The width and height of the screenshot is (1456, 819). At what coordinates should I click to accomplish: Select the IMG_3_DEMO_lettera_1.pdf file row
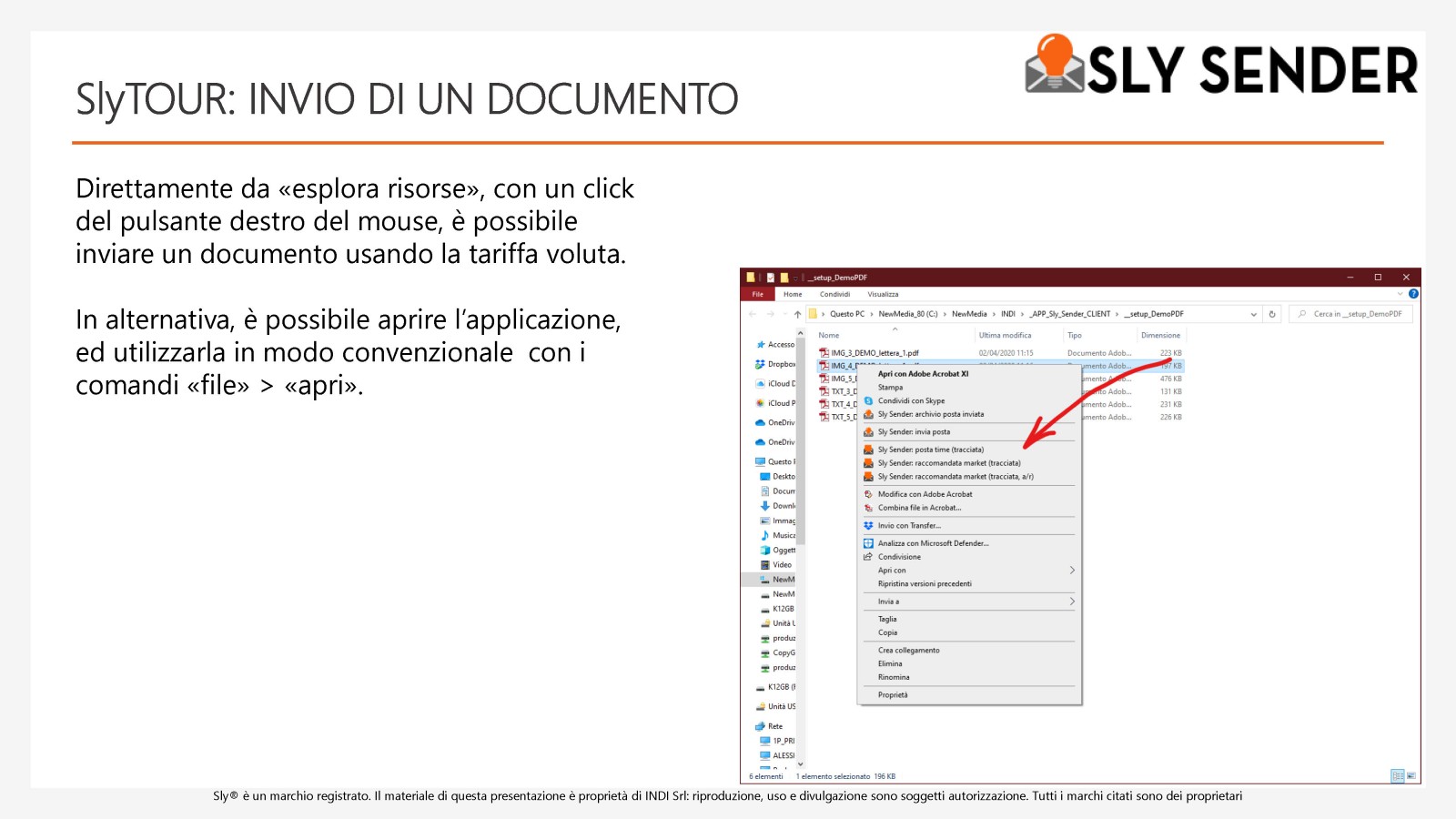click(1000, 353)
